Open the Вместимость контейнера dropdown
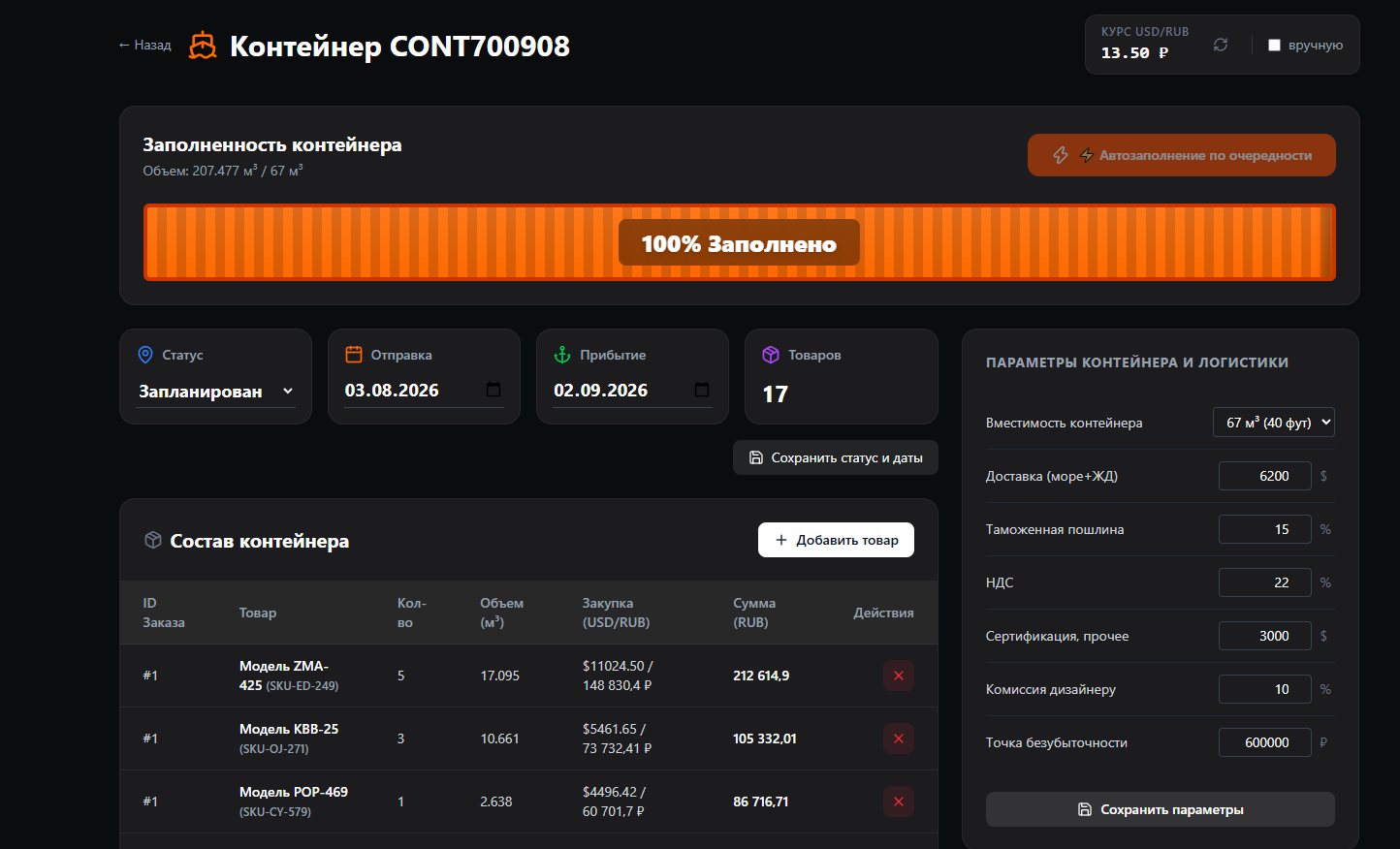Viewport: 1400px width, 849px height. pos(1274,423)
